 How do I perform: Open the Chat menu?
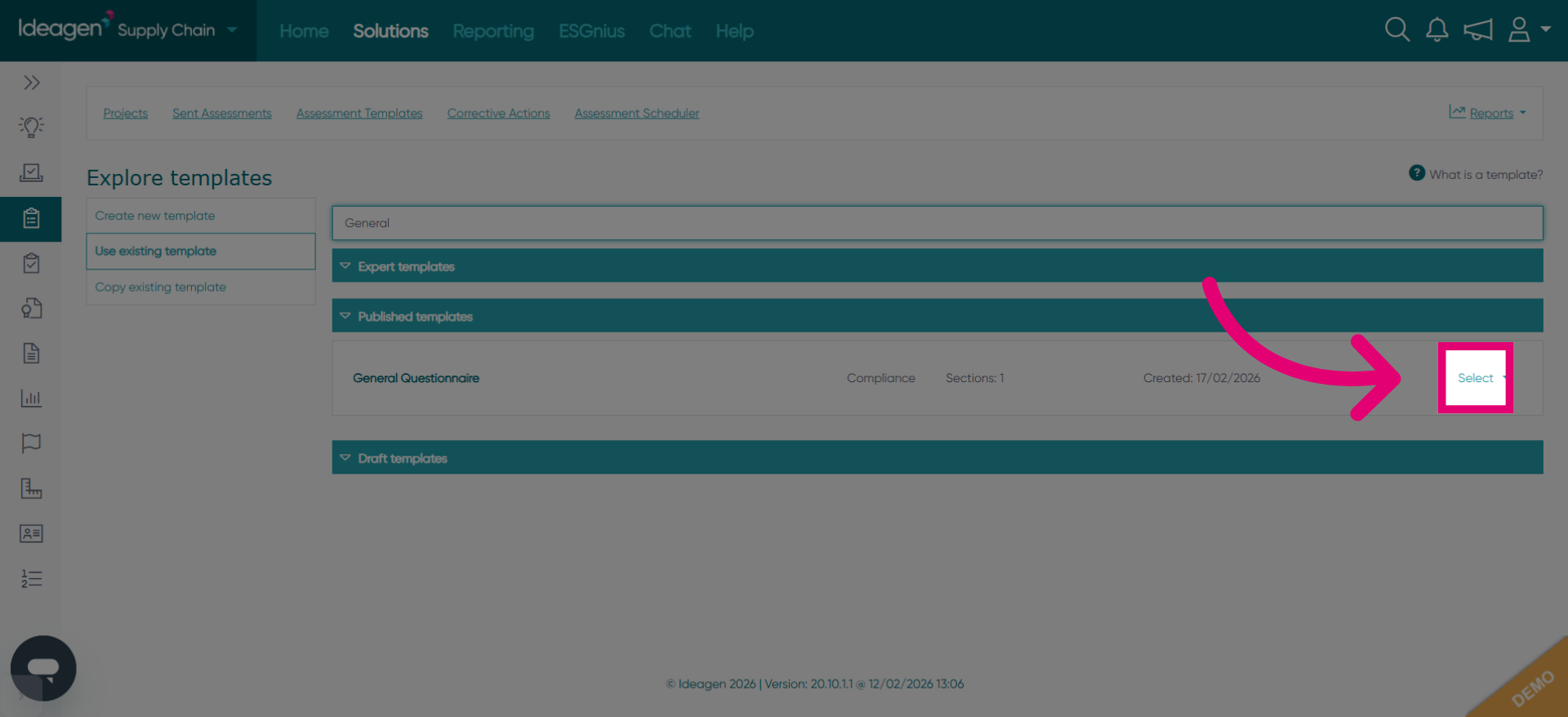pyautogui.click(x=670, y=31)
